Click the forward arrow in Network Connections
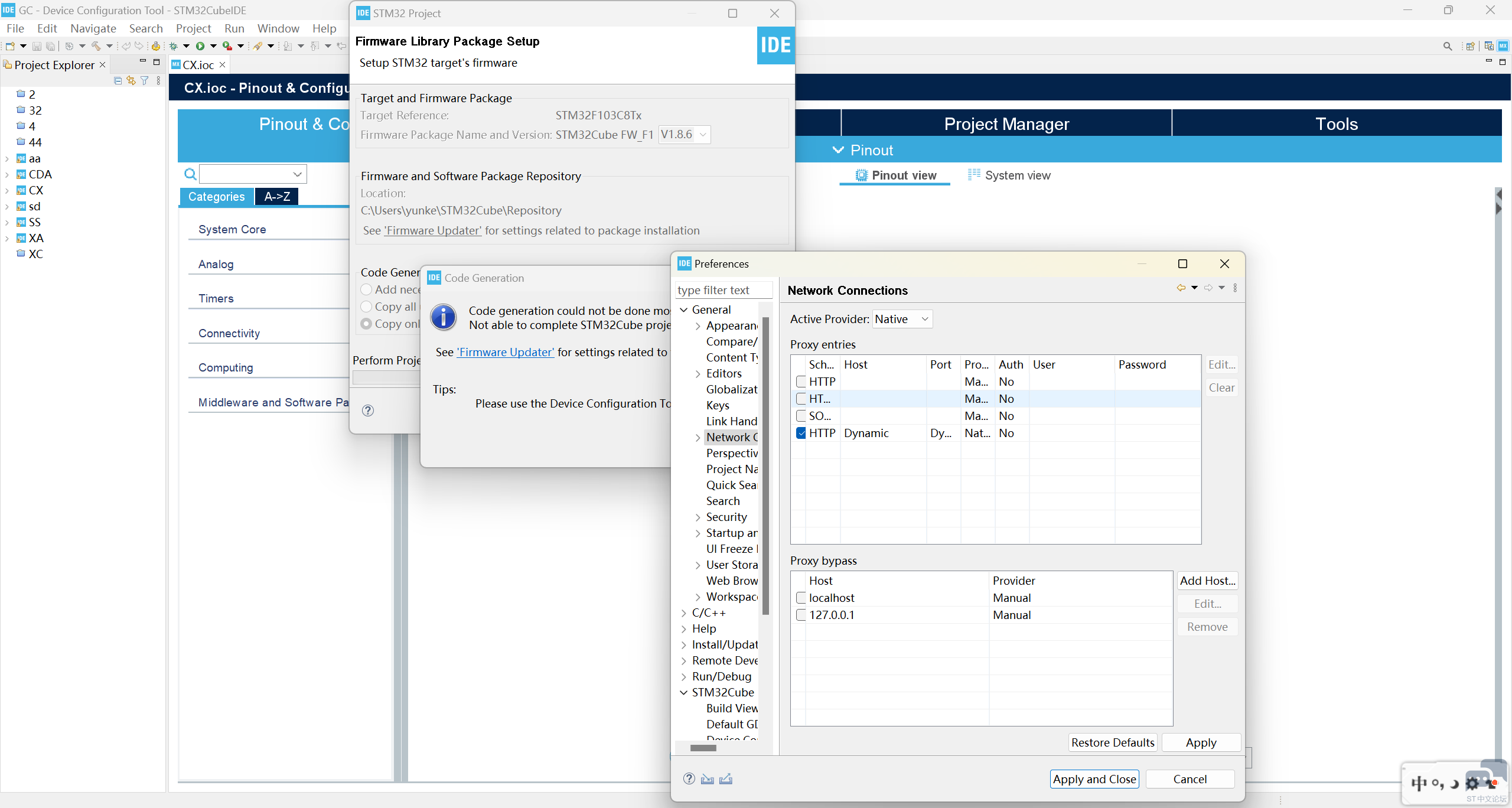 pos(1208,288)
